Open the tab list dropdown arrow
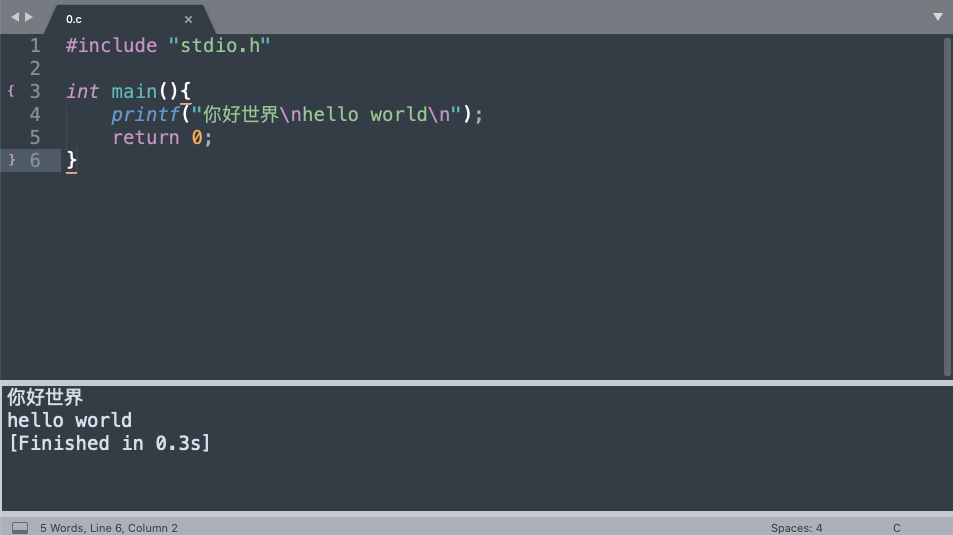The width and height of the screenshot is (953, 535). pos(938,17)
